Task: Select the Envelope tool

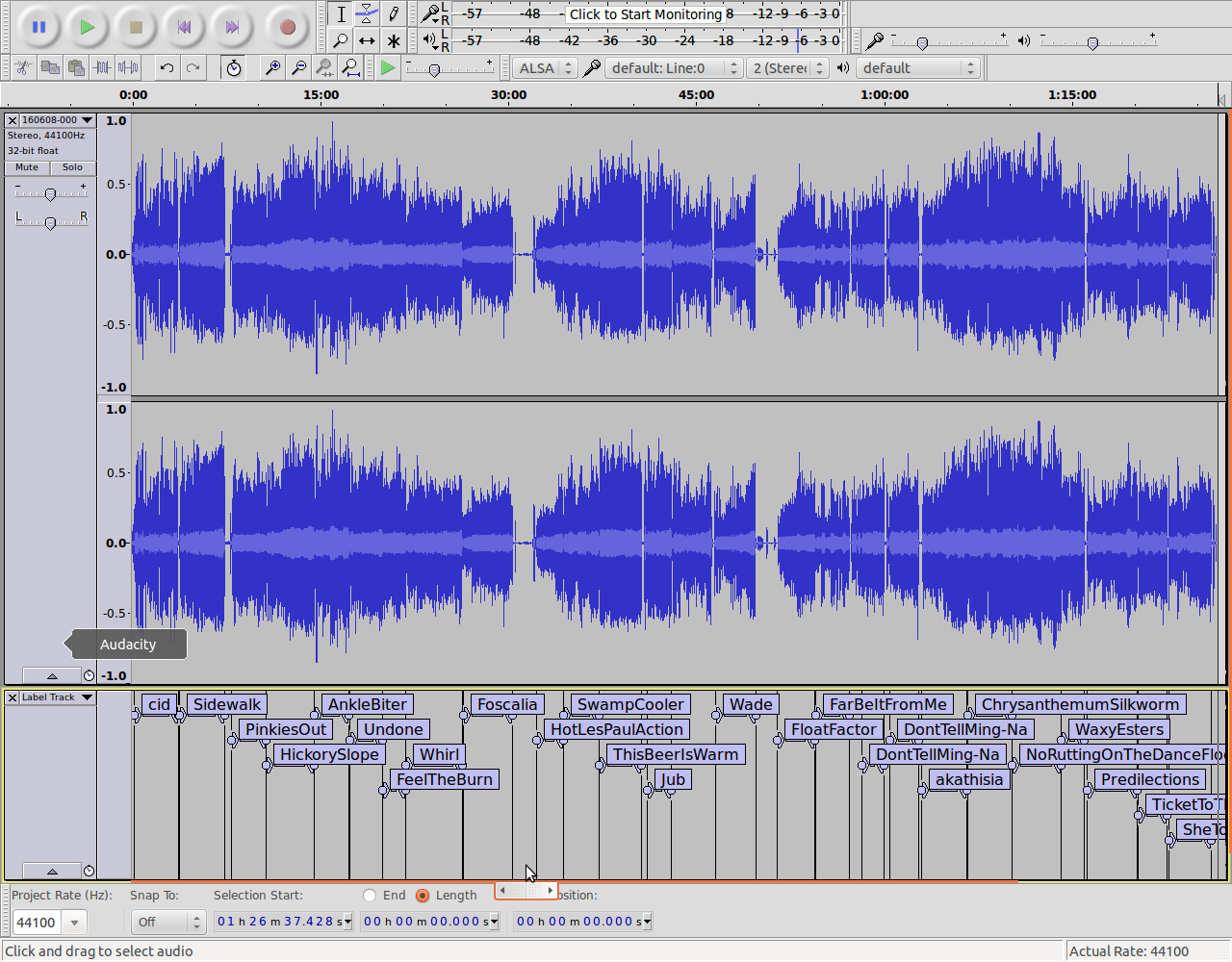Action: click(x=367, y=13)
